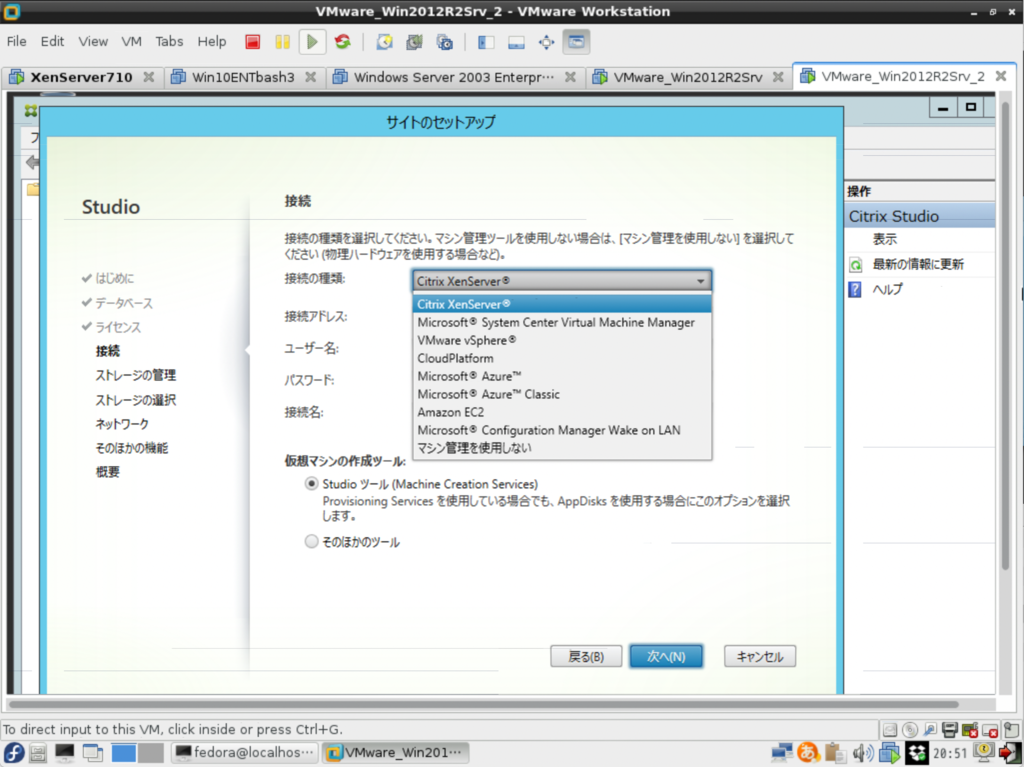1024x767 pixels.
Task: Open the Help menu
Action: click(212, 41)
